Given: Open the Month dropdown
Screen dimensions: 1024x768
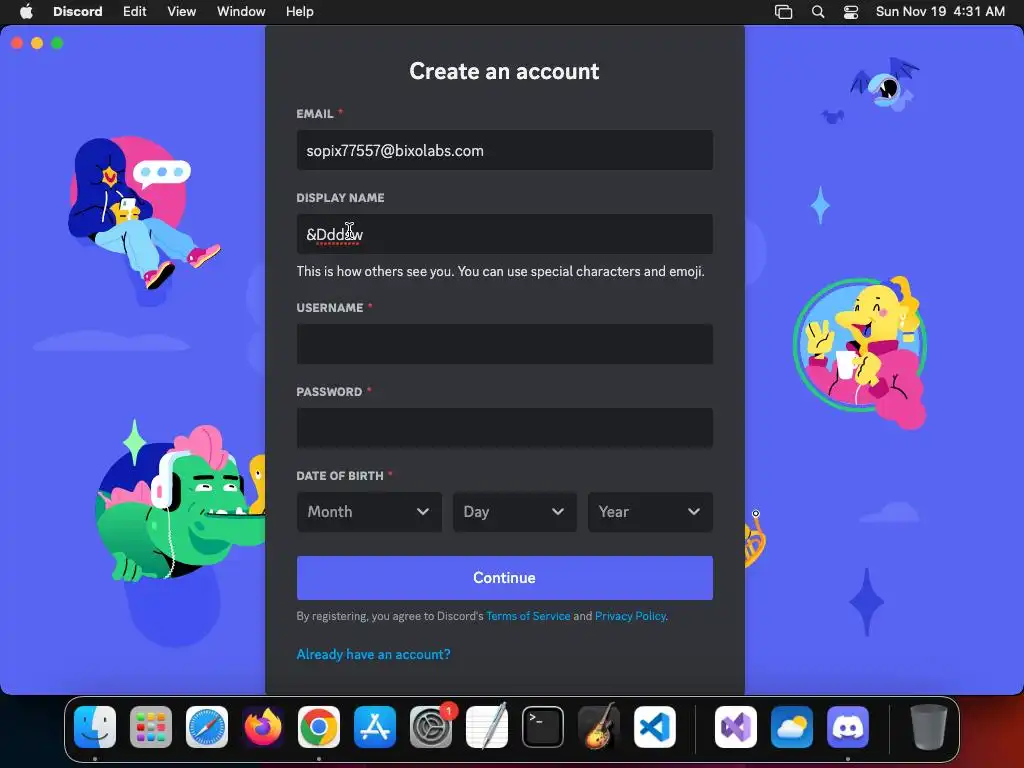Looking at the screenshot, I should 369,512.
